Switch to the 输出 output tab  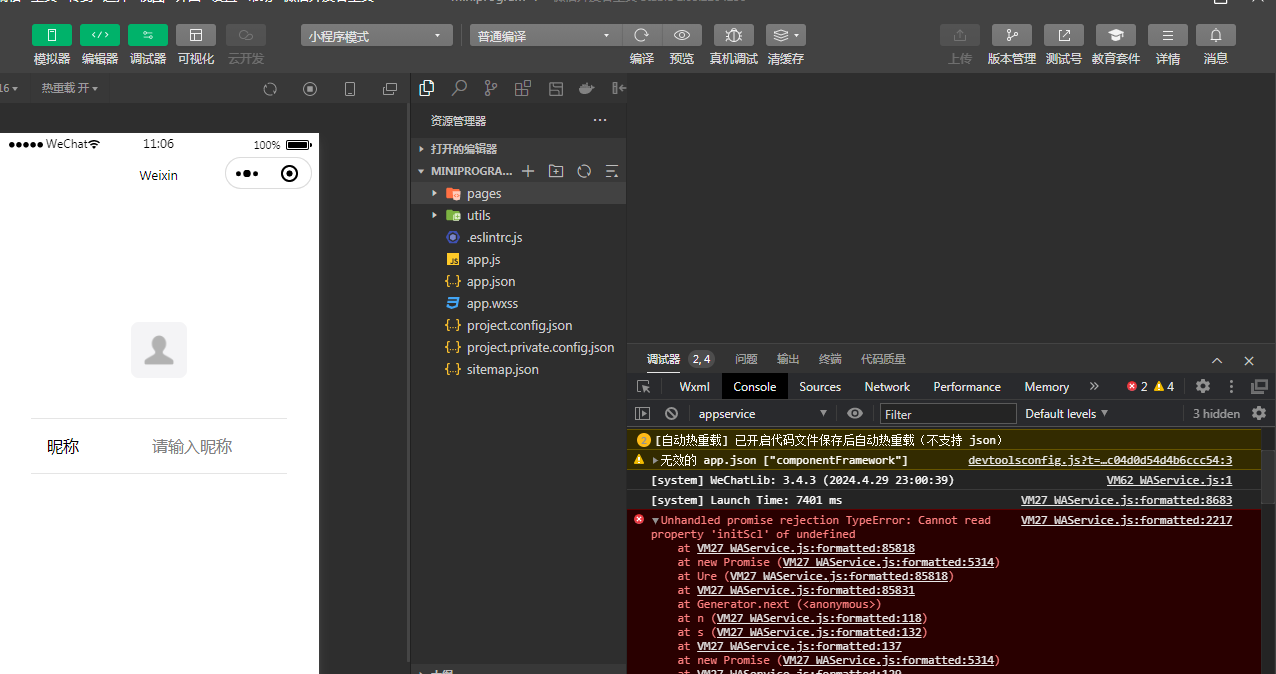(788, 359)
